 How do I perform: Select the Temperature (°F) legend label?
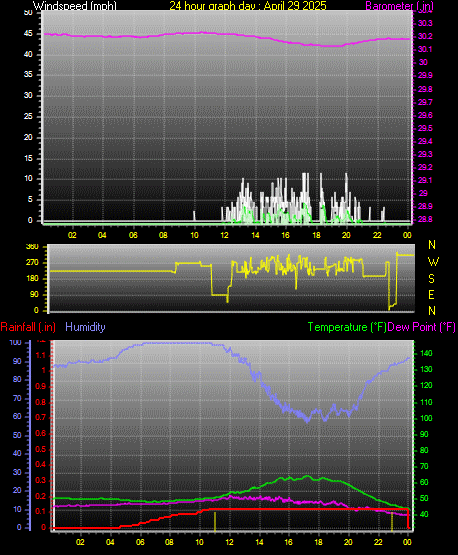click(x=347, y=327)
